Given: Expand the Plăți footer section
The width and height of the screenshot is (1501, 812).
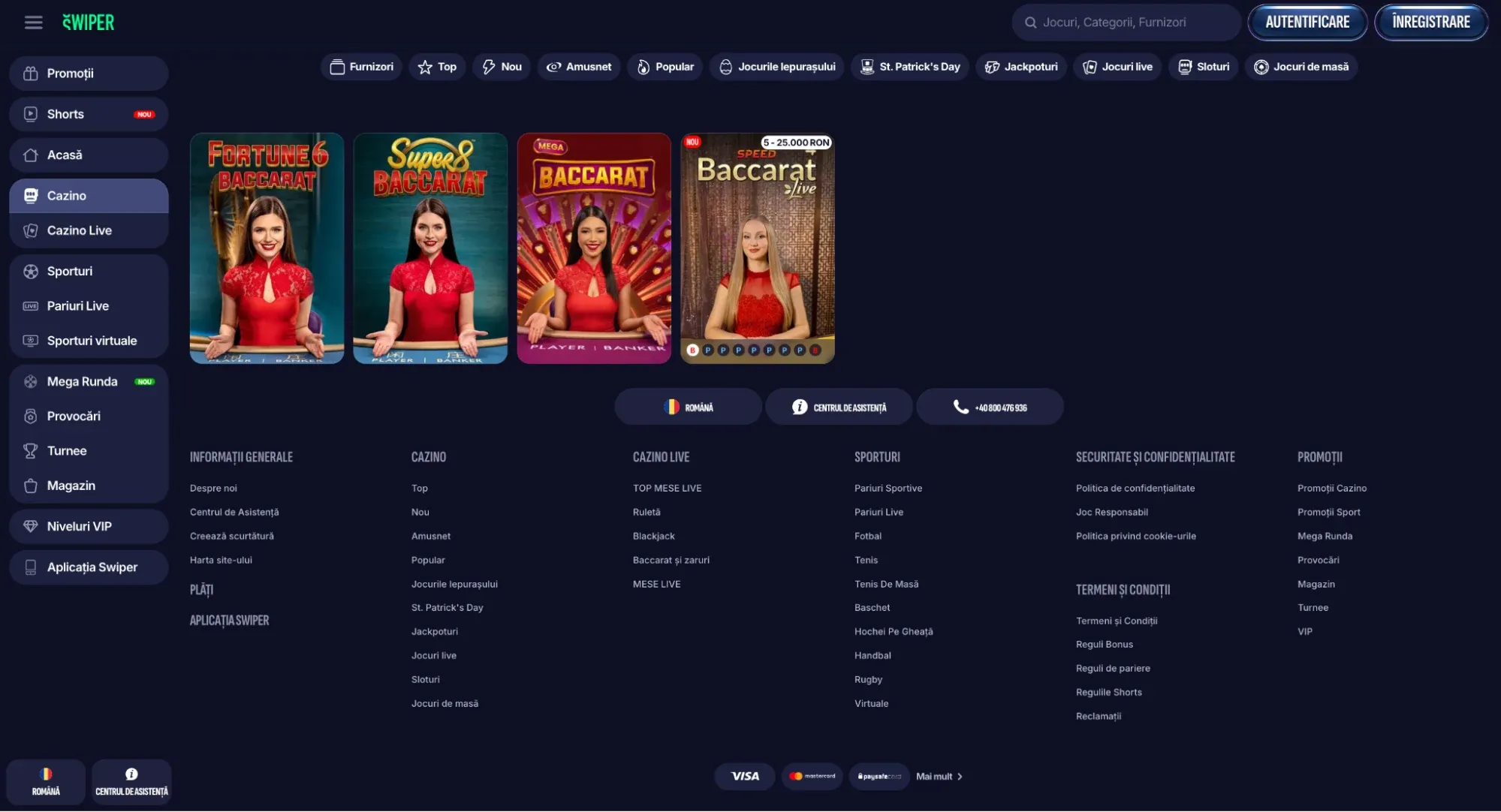Looking at the screenshot, I should [x=201, y=590].
